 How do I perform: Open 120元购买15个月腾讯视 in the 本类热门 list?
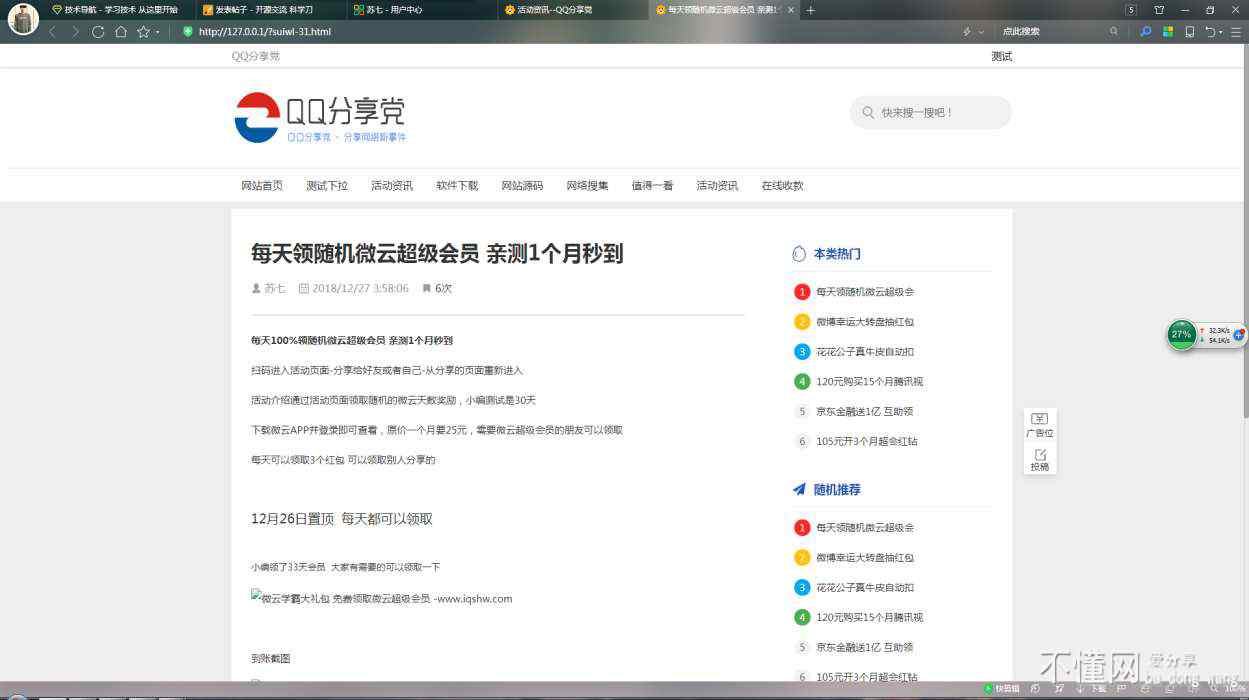[869, 382]
